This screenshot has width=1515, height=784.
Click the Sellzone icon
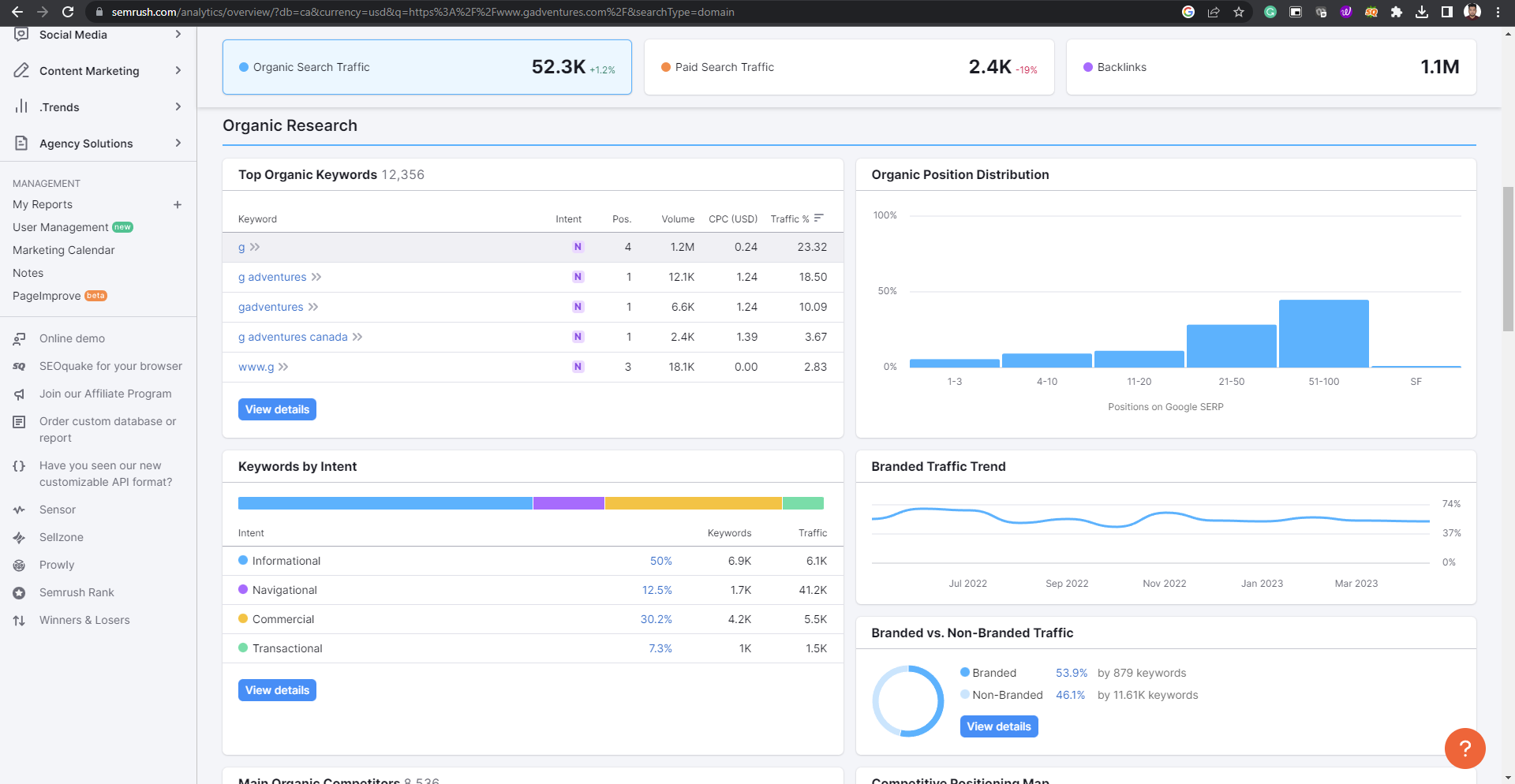pos(20,537)
